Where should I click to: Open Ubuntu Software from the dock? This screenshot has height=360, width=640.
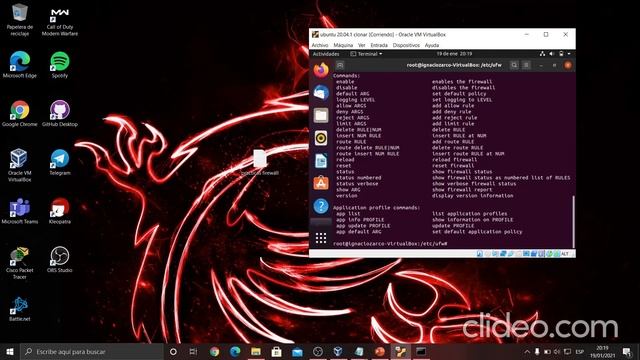[321, 183]
